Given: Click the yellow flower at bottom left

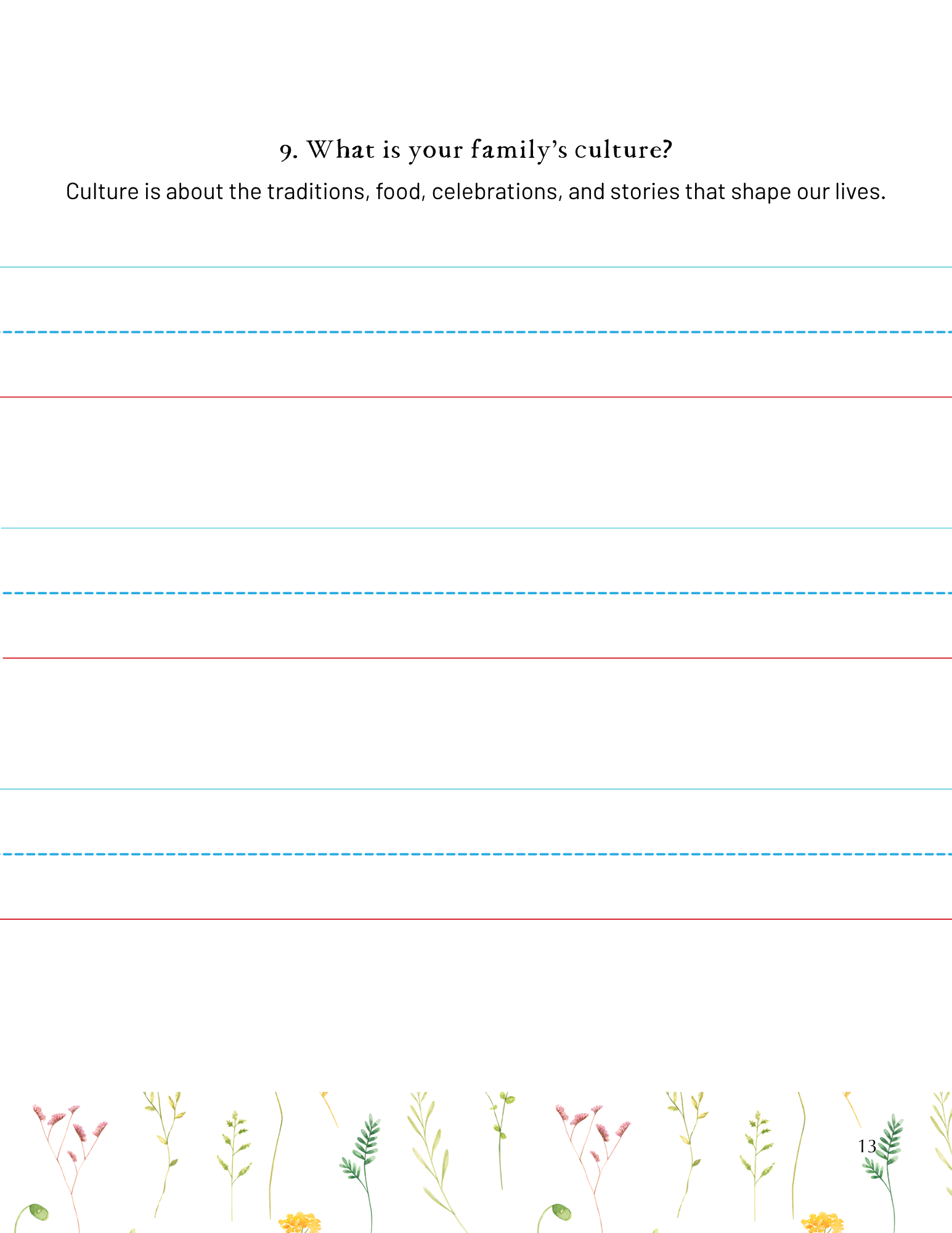Looking at the screenshot, I should tap(299, 1223).
